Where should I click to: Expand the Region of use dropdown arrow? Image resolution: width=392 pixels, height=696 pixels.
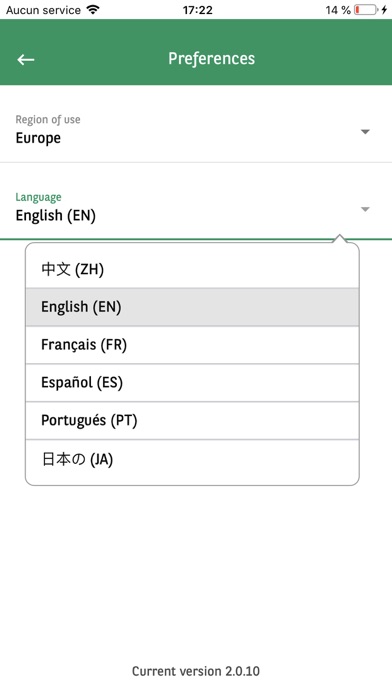(365, 132)
